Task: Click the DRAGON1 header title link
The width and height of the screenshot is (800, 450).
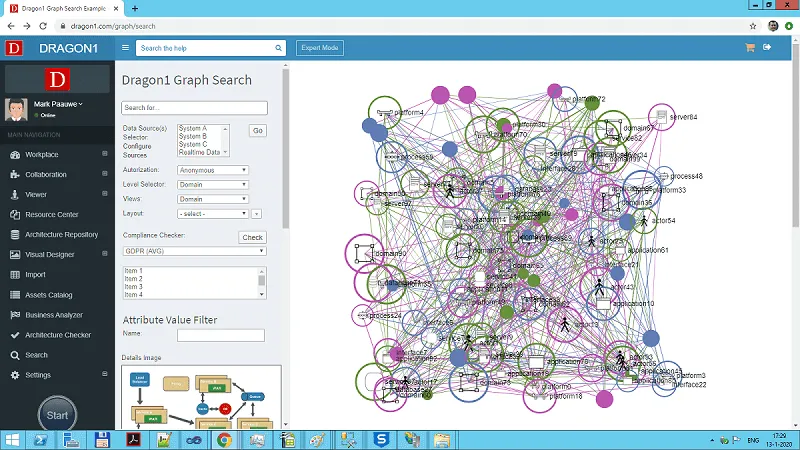Action: [68, 48]
